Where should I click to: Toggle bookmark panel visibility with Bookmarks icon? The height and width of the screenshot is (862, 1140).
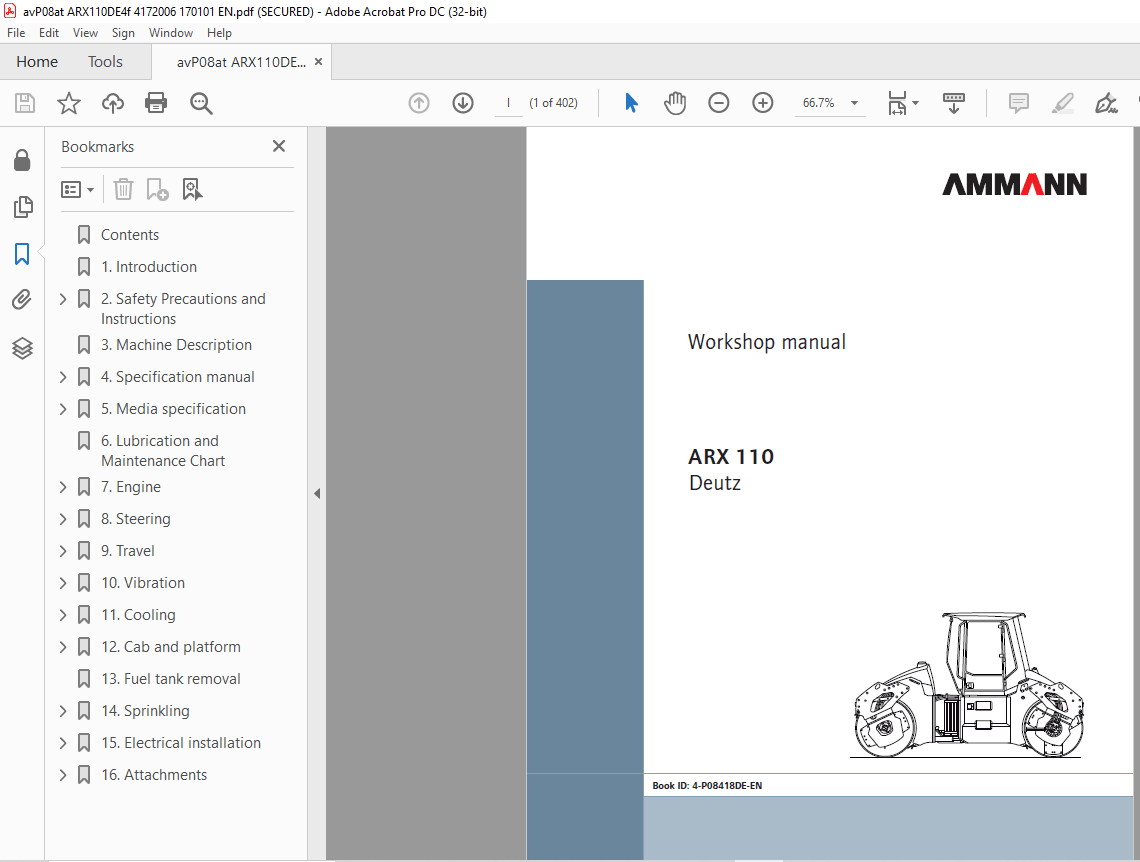tap(22, 254)
